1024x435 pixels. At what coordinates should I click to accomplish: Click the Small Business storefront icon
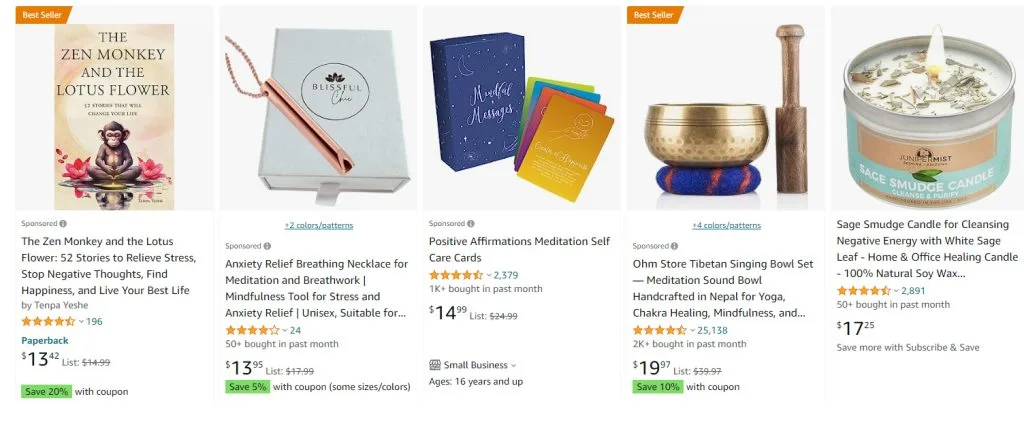pyautogui.click(x=435, y=365)
